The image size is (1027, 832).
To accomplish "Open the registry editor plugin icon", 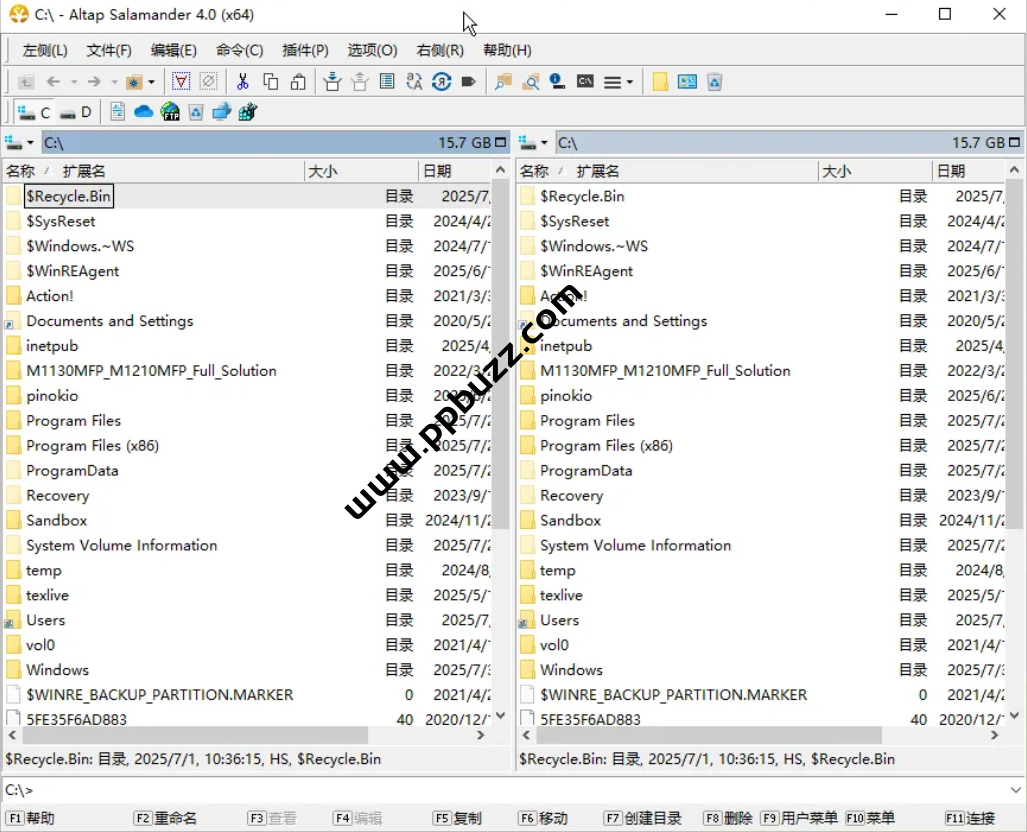I will point(248,112).
